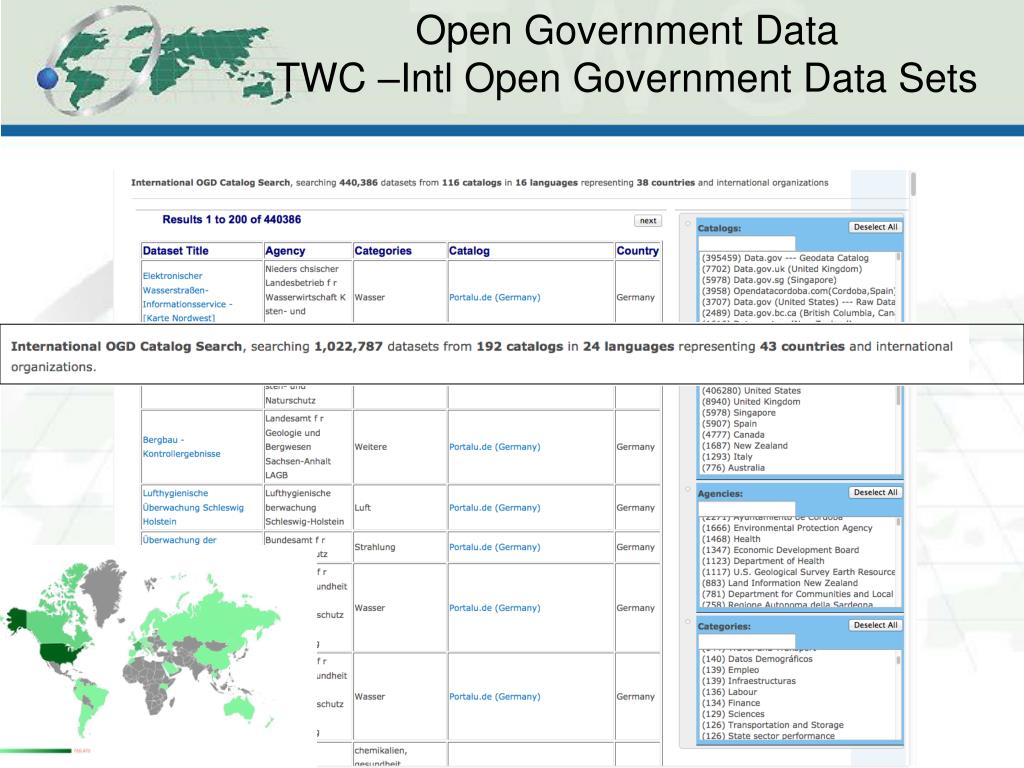This screenshot has width=1024, height=768.
Task: Sort by the Dataset Title column header
Action: point(176,251)
